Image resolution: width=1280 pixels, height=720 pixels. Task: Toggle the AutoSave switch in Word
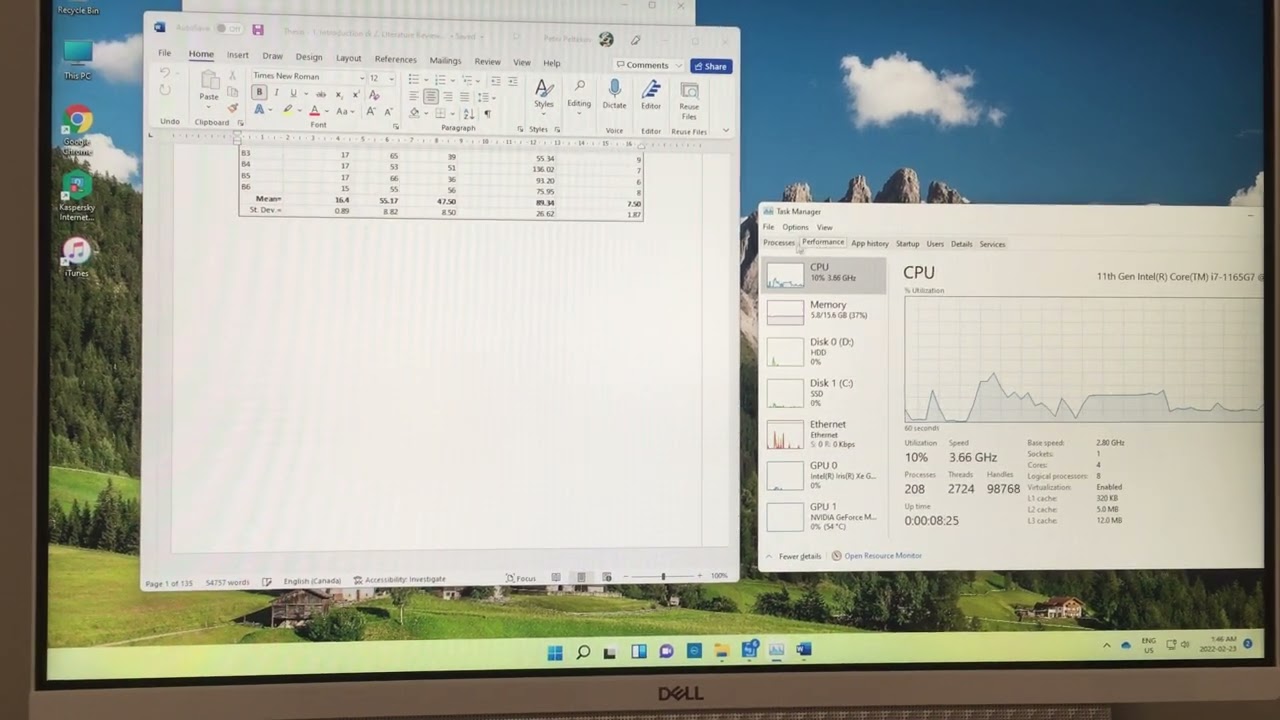pyautogui.click(x=229, y=29)
